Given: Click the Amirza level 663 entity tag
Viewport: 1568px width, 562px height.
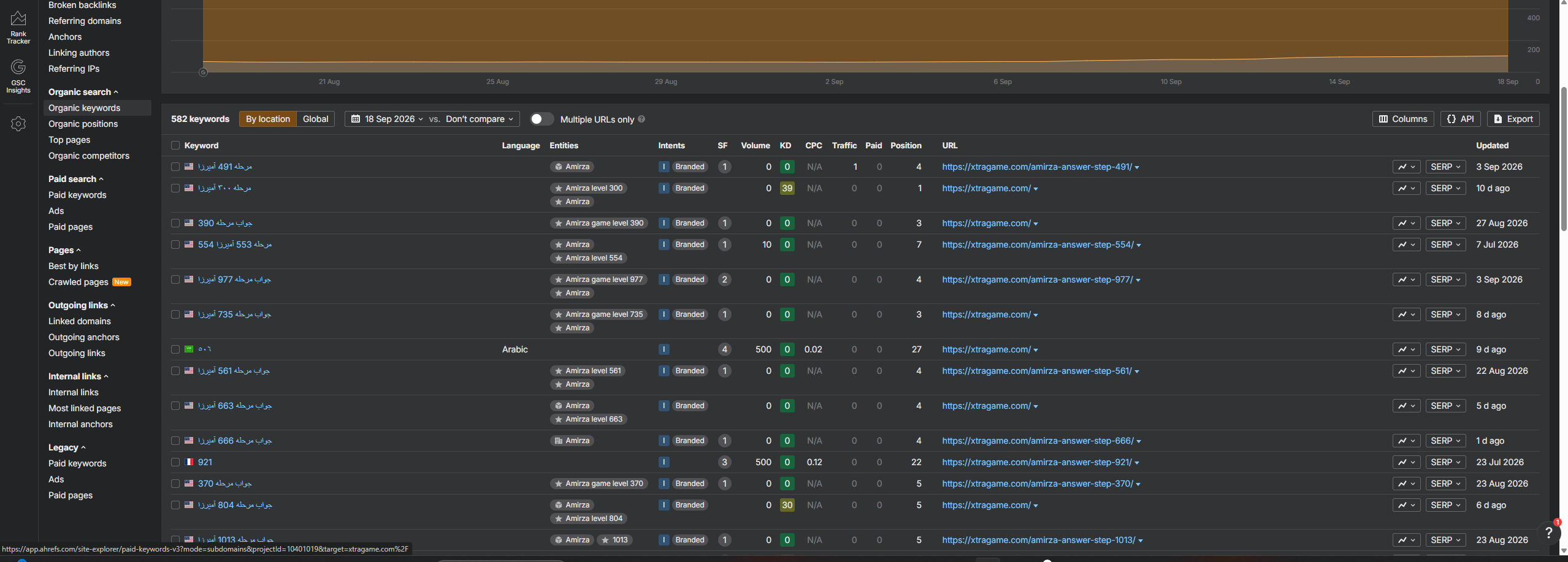Looking at the screenshot, I should point(588,419).
